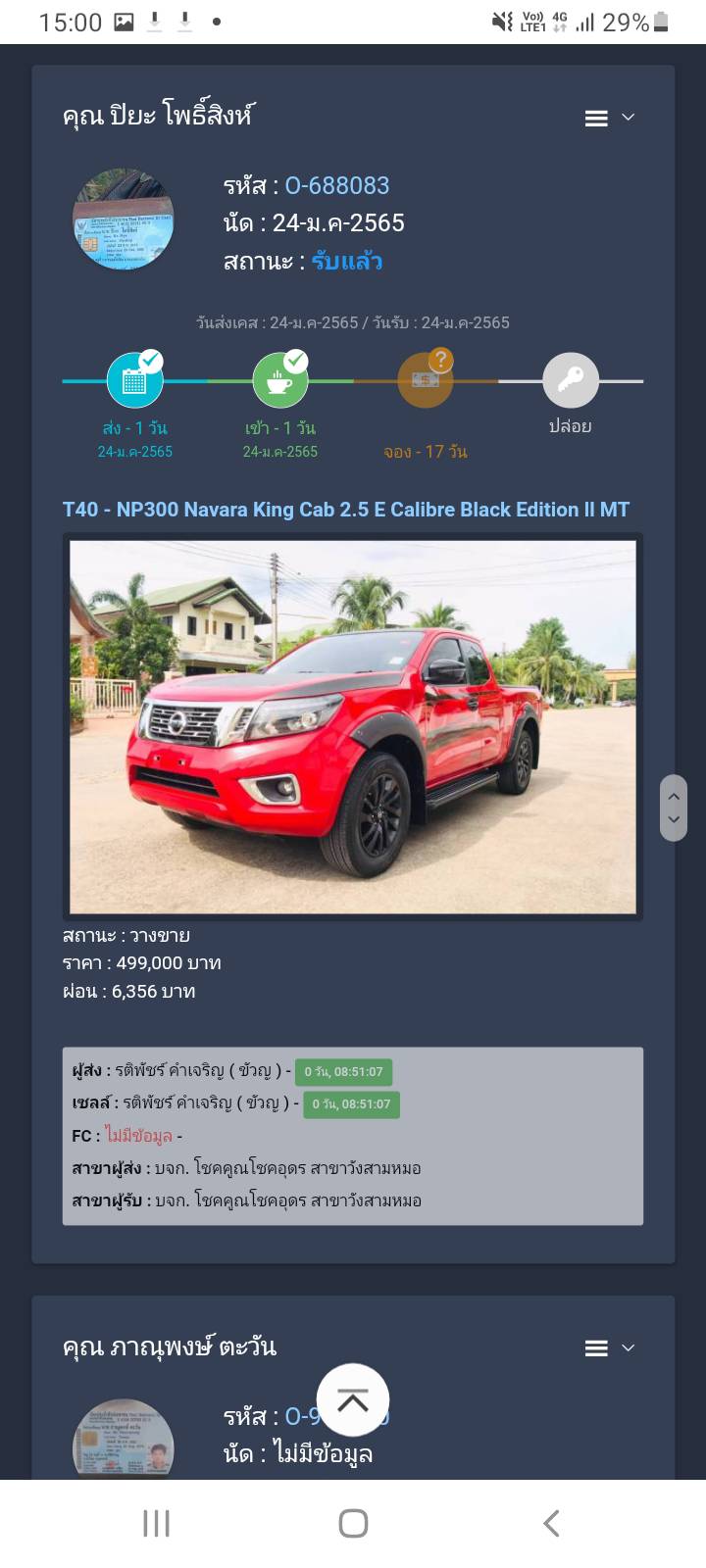This screenshot has width=706, height=1568.
Task: Tap Android back navigation button
Action: click(x=551, y=1523)
